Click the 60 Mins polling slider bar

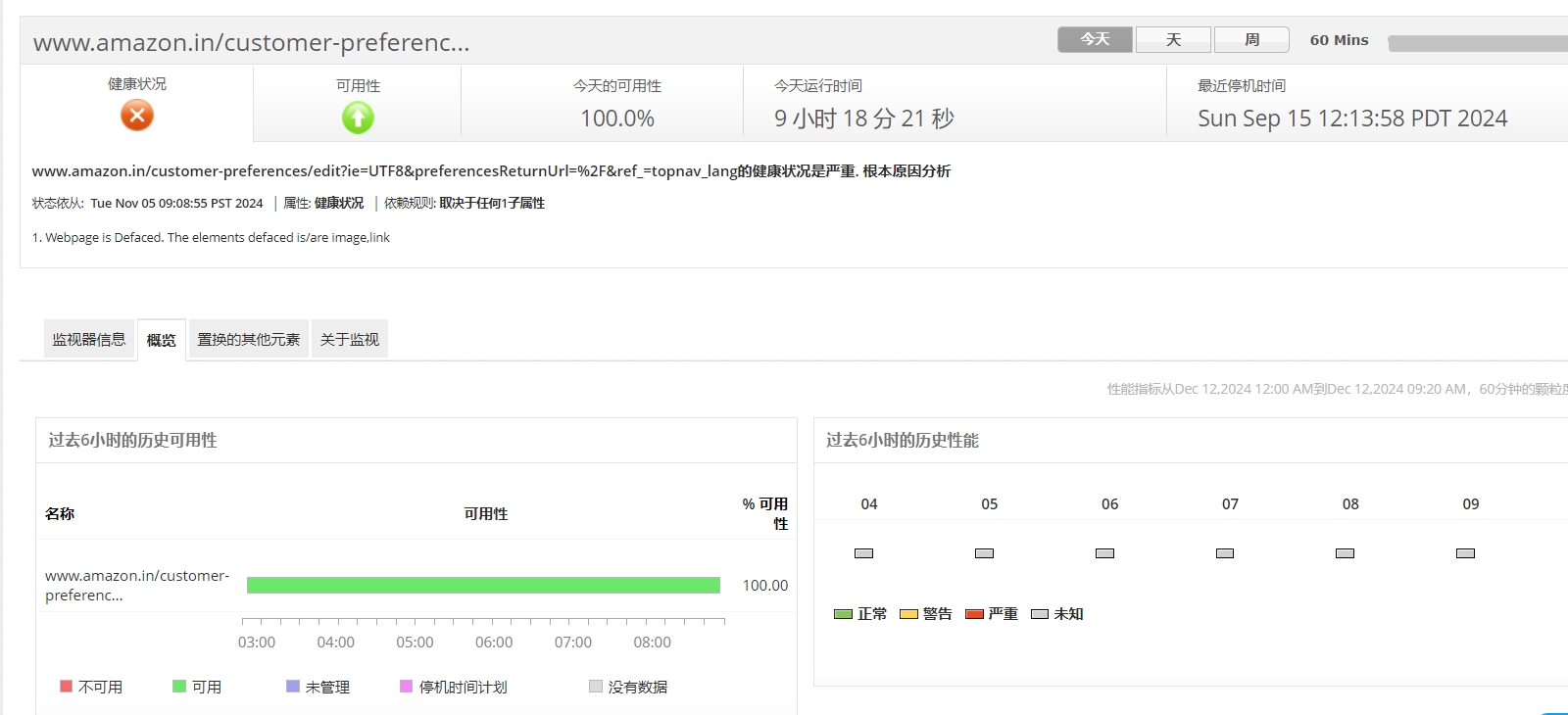(1478, 43)
